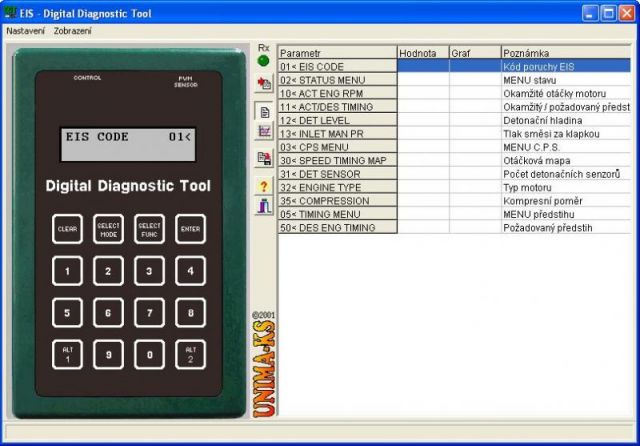Select the text list view document icon
This screenshot has height=446, width=640.
pos(264,112)
